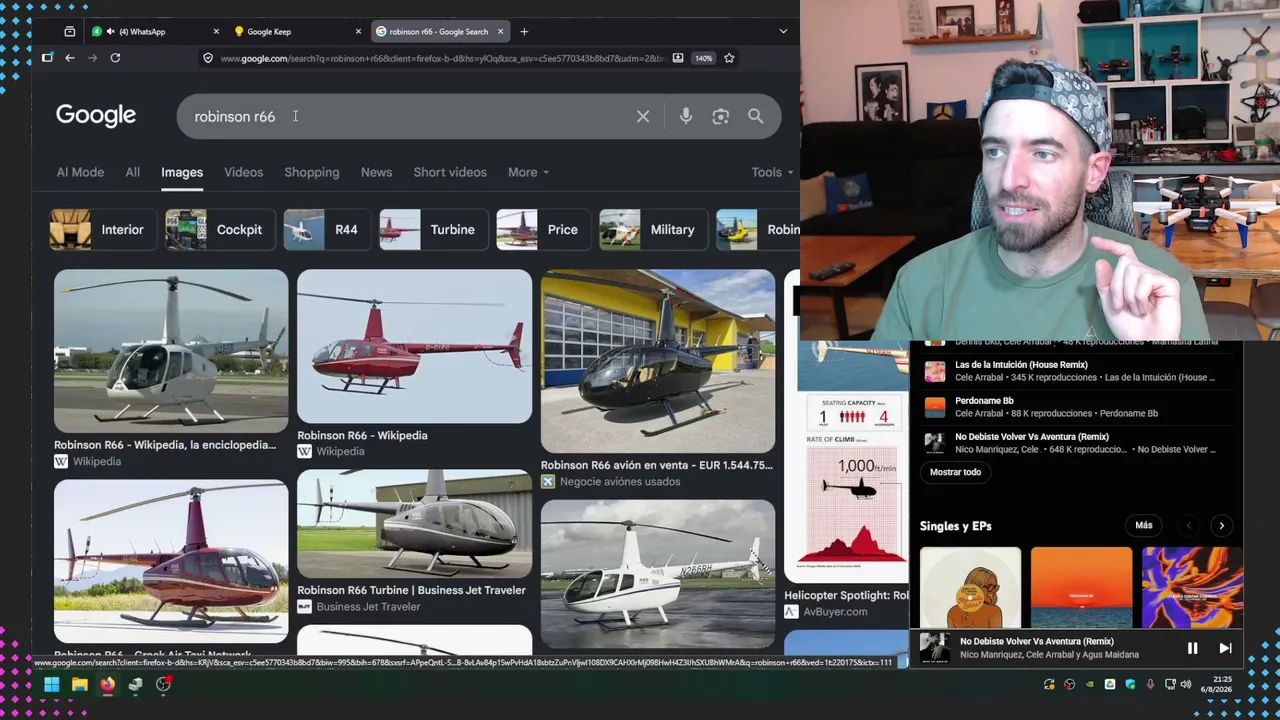Screen dimensions: 1280x720
Task: Pause the currently playing song
Action: click(x=1192, y=648)
